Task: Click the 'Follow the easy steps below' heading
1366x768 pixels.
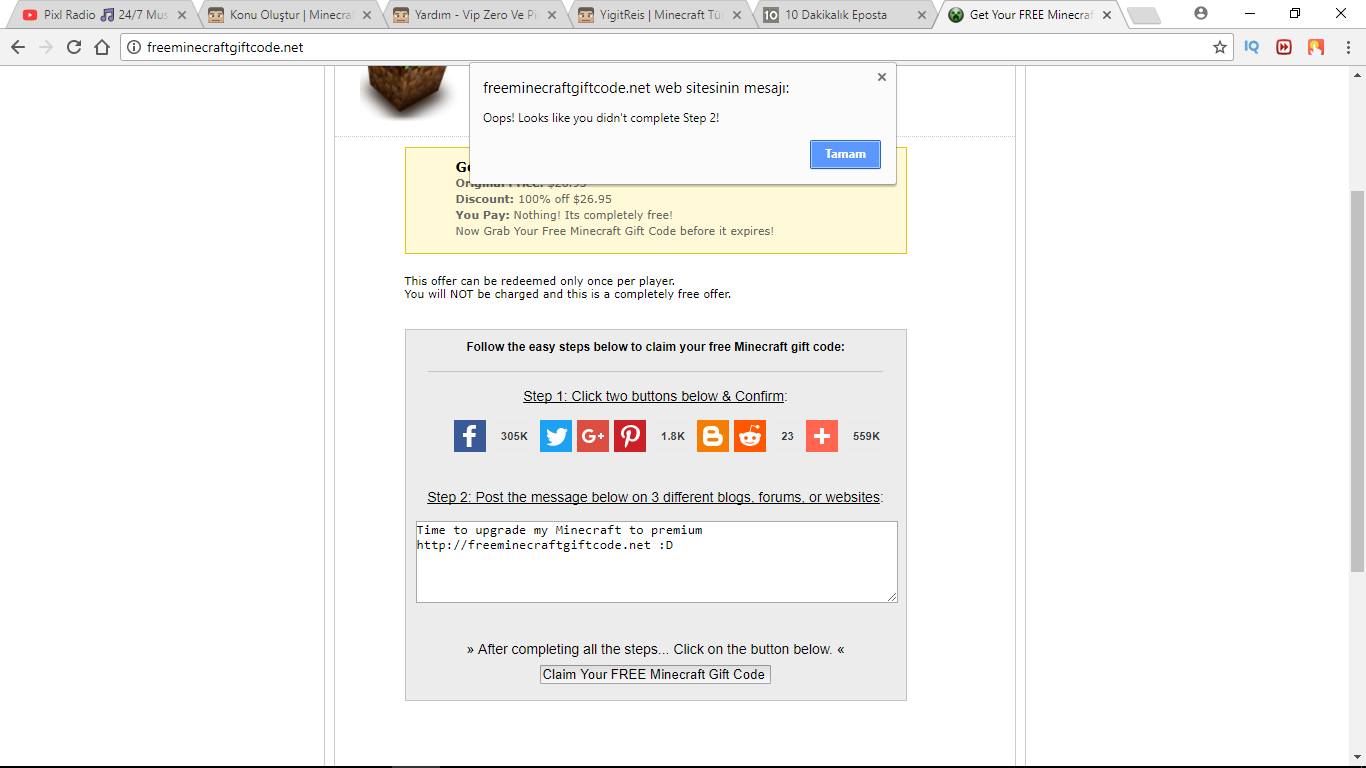Action: tap(655, 347)
